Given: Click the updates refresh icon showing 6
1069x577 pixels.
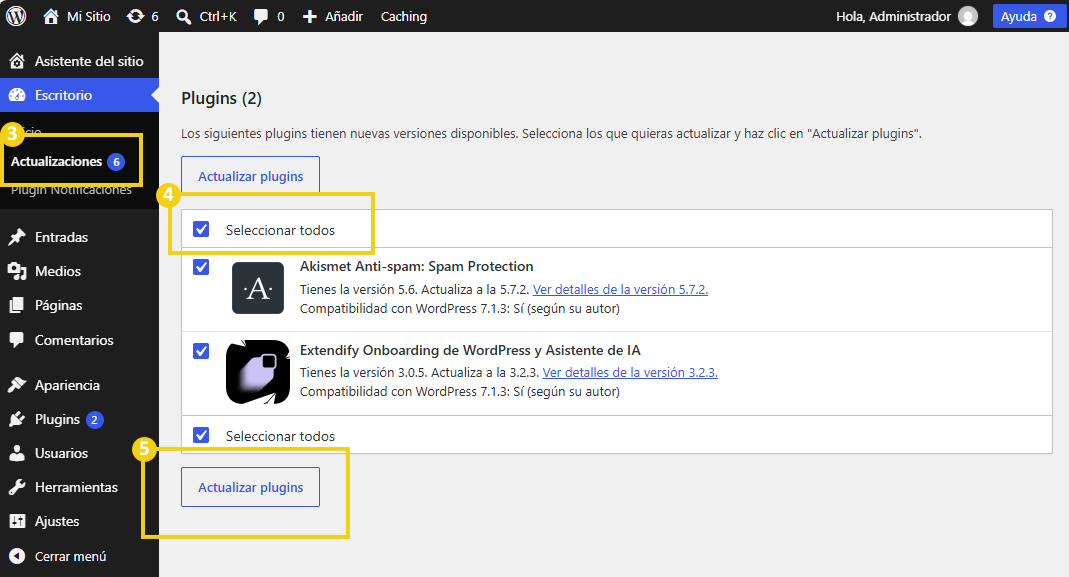Looking at the screenshot, I should (x=135, y=16).
